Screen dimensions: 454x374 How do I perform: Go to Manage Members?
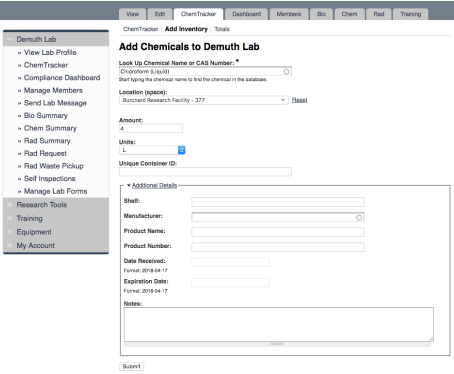(53, 90)
